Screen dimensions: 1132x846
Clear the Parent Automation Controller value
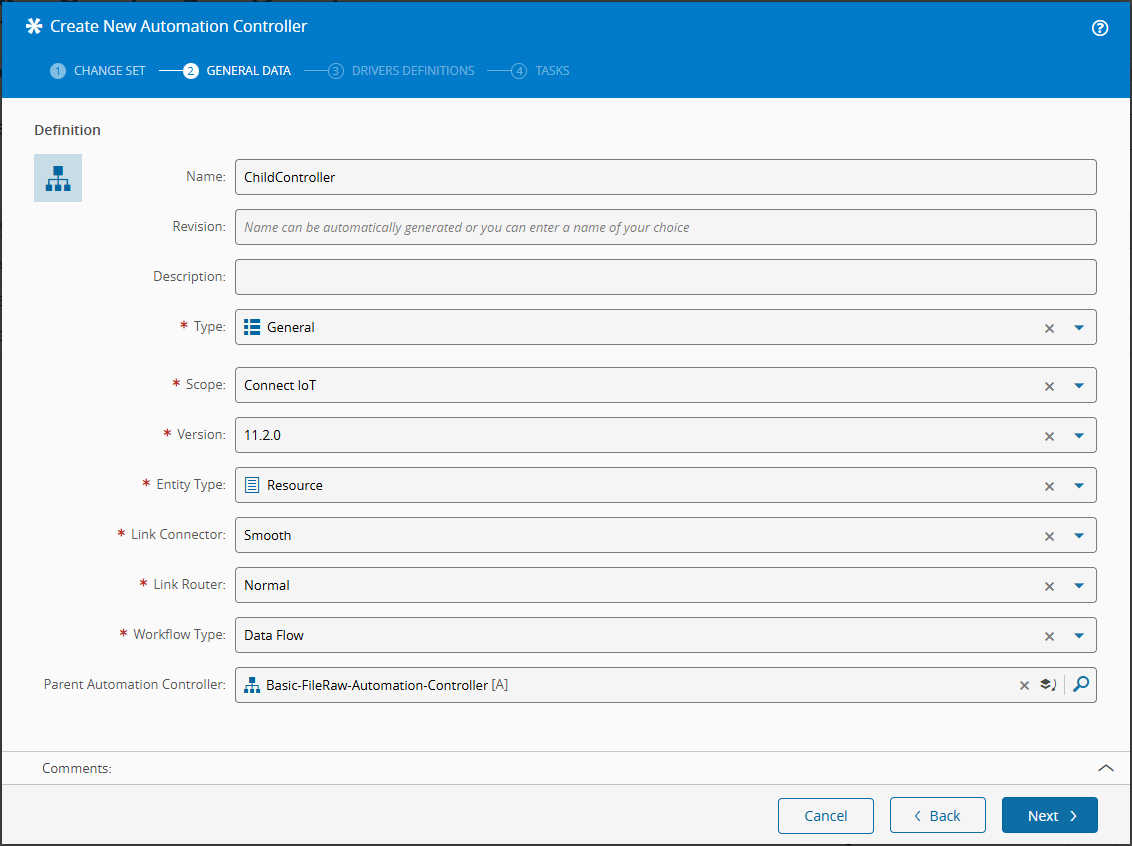1024,685
